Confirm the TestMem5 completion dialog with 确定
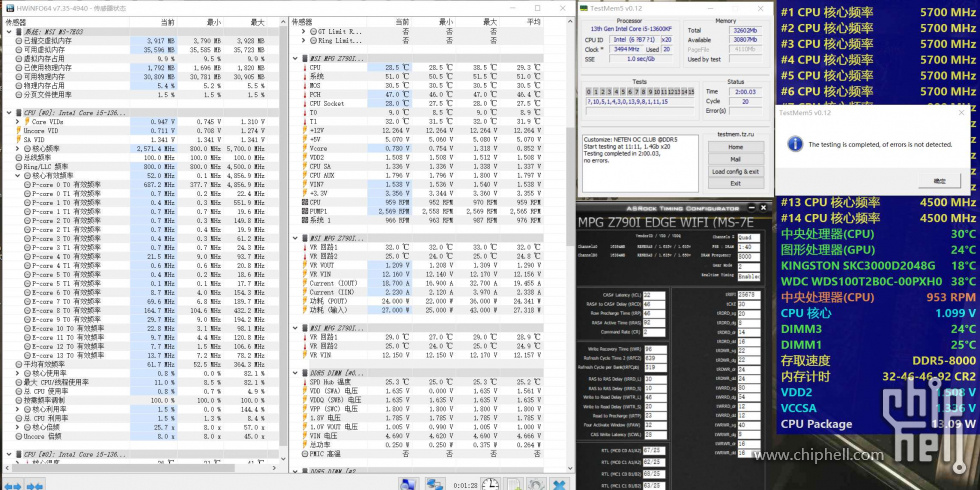The height and width of the screenshot is (490, 980). 939,181
